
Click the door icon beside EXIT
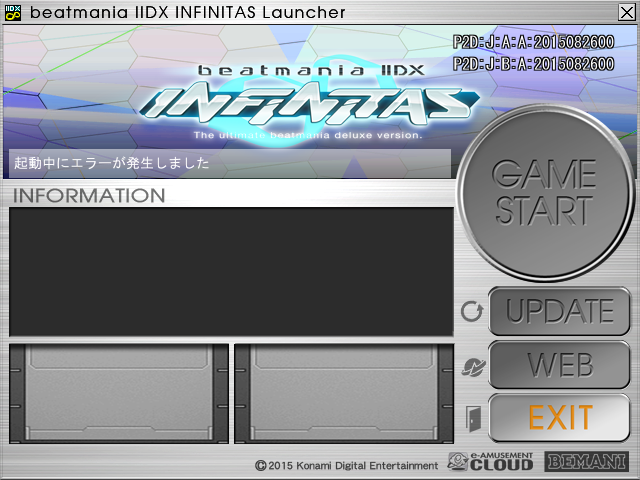[x=473, y=419]
